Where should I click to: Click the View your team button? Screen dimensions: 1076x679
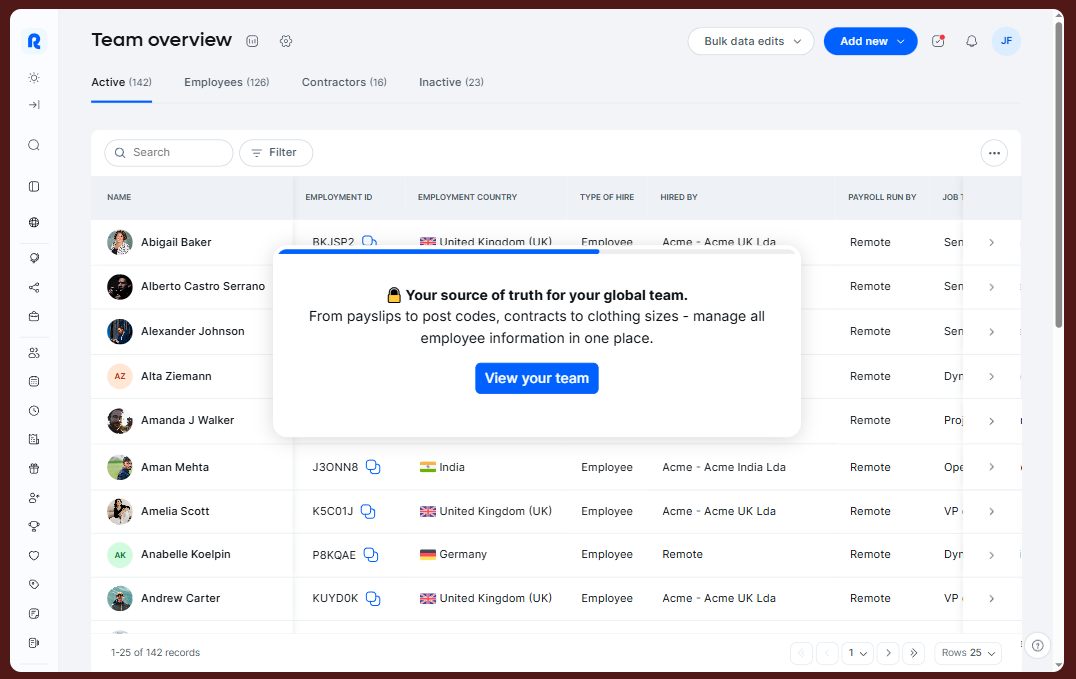pos(536,378)
